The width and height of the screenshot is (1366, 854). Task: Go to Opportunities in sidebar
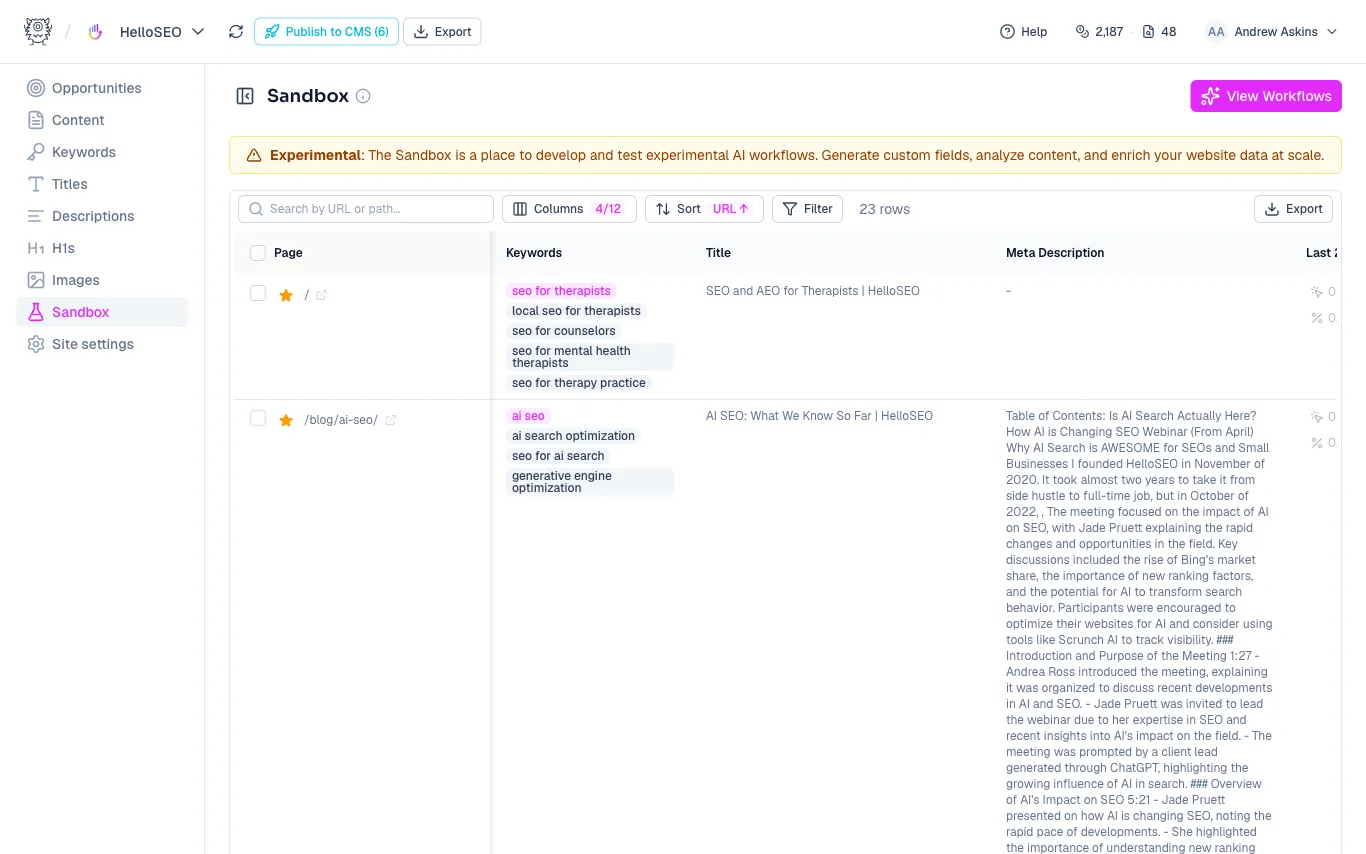pyautogui.click(x=102, y=88)
